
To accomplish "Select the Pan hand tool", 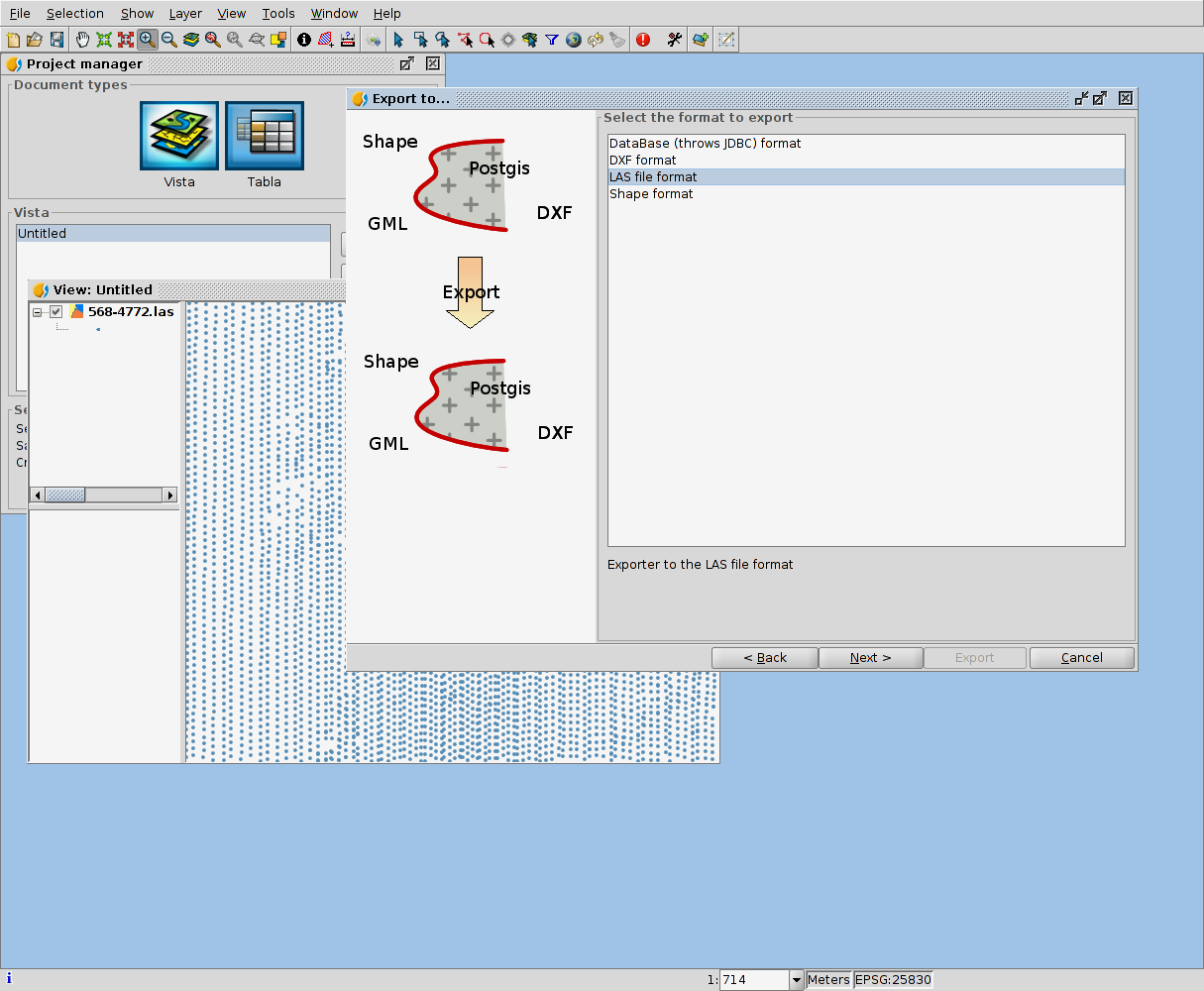I will (82, 40).
